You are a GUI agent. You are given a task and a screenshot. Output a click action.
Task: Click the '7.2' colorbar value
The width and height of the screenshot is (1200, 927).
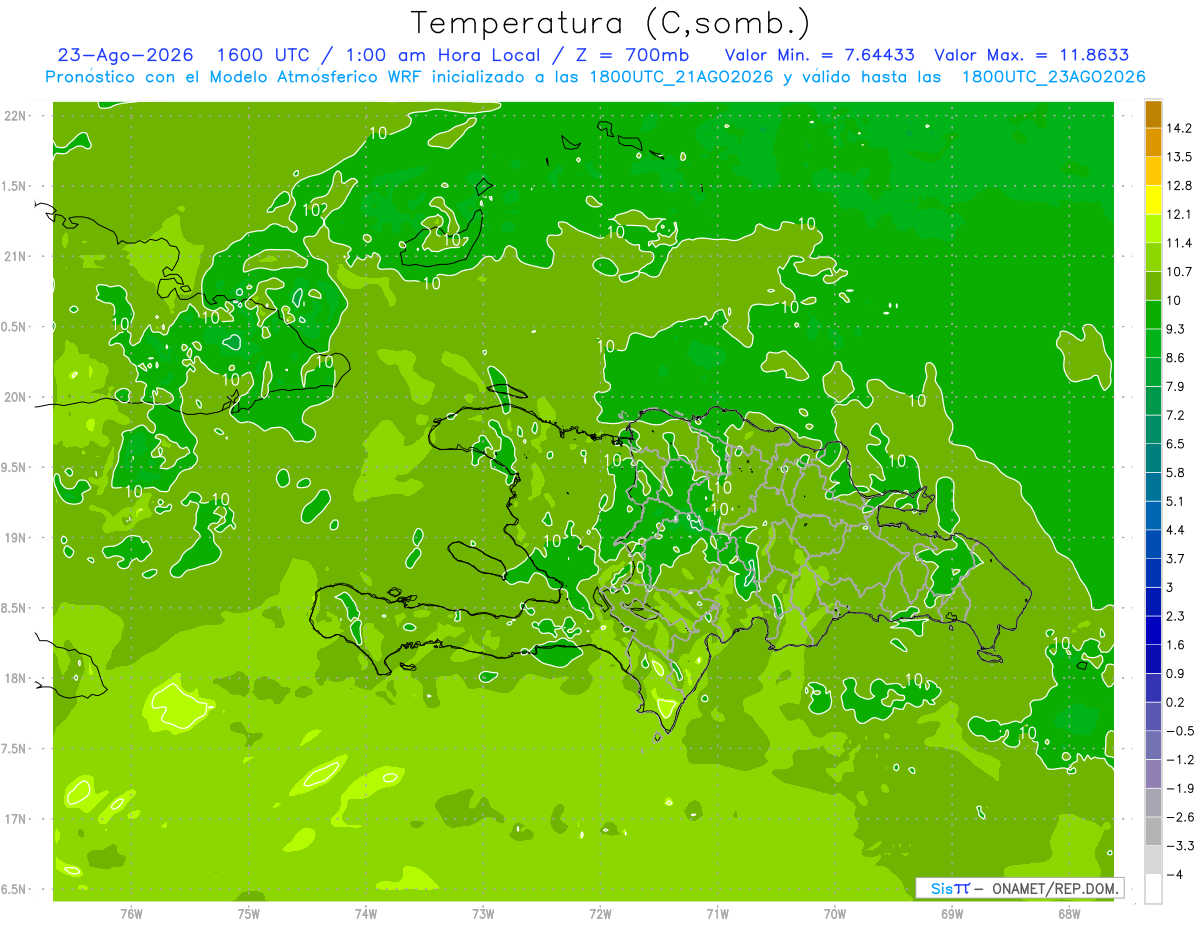(1177, 415)
